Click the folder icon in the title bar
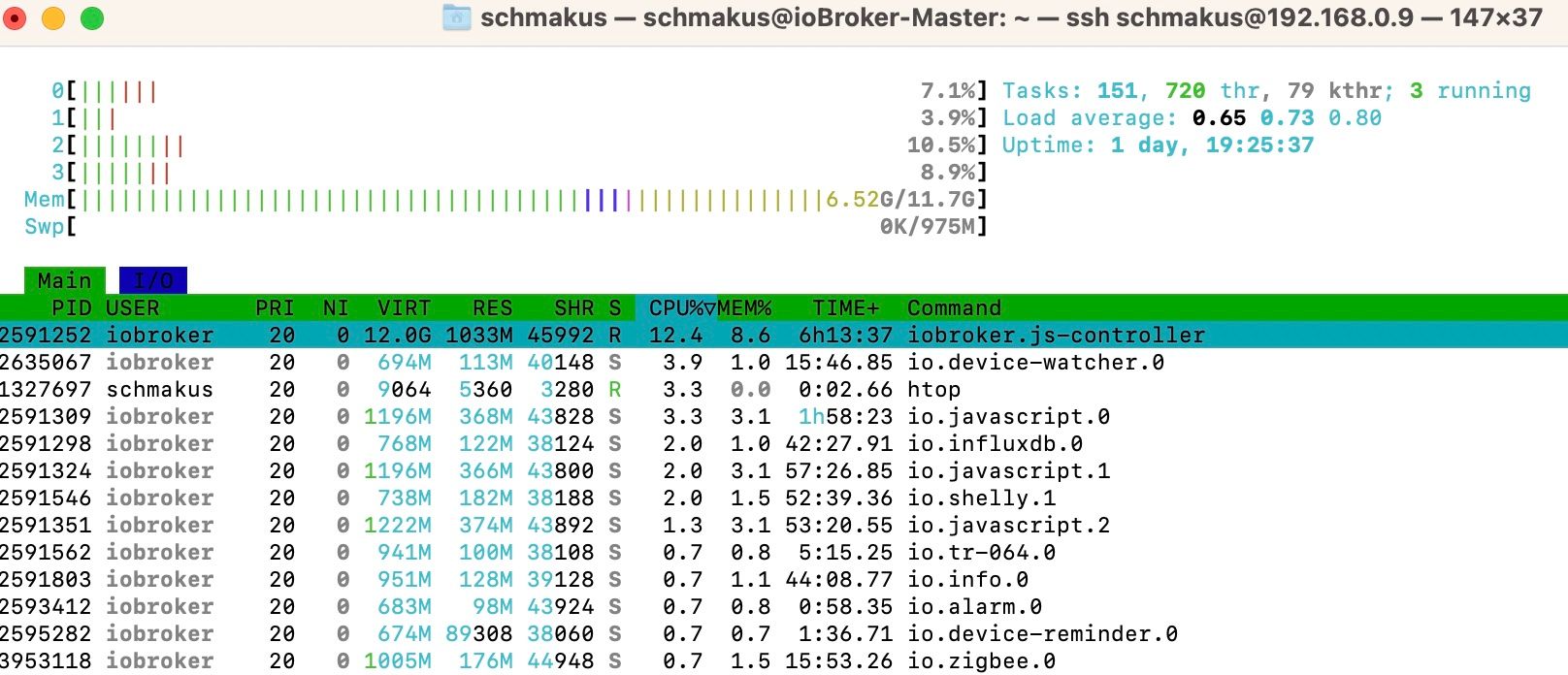The image size is (1568, 675). point(456,17)
